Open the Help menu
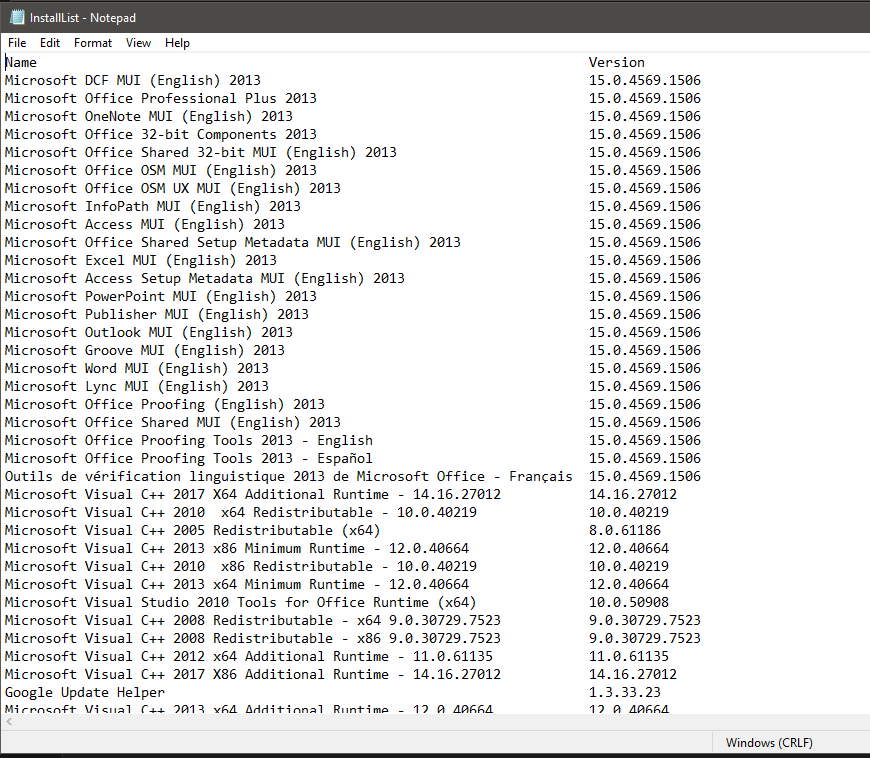This screenshot has width=870, height=758. coord(177,43)
